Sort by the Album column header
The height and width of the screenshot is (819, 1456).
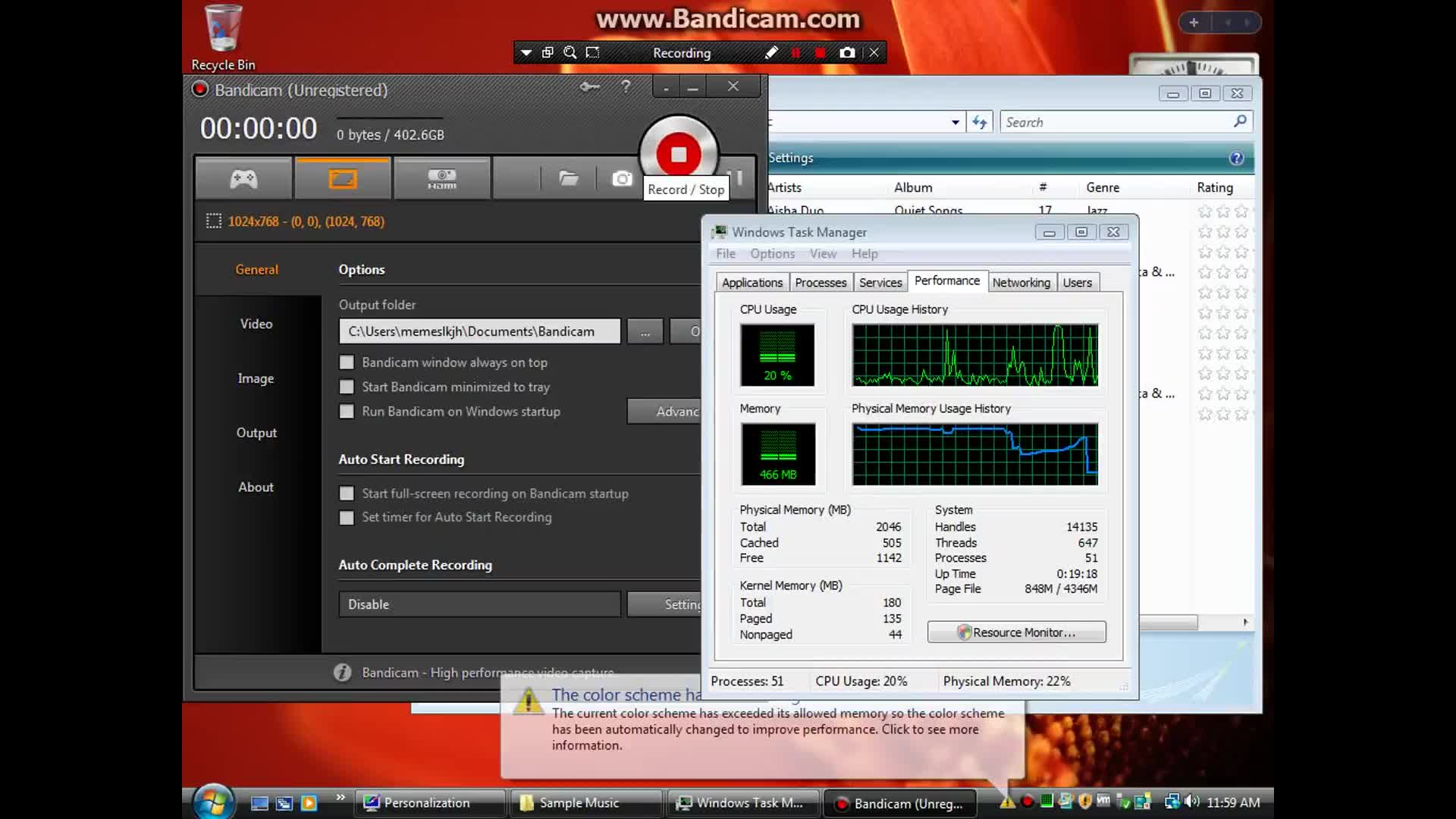[913, 187]
